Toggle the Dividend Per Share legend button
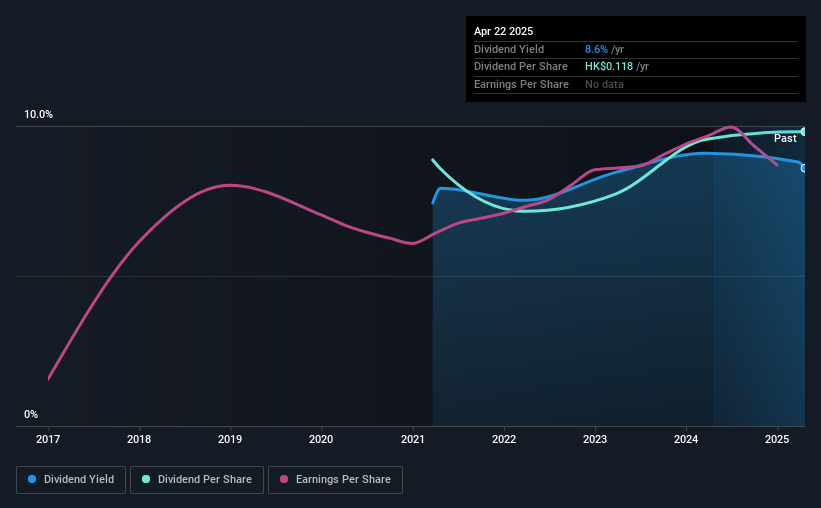 [x=197, y=480]
